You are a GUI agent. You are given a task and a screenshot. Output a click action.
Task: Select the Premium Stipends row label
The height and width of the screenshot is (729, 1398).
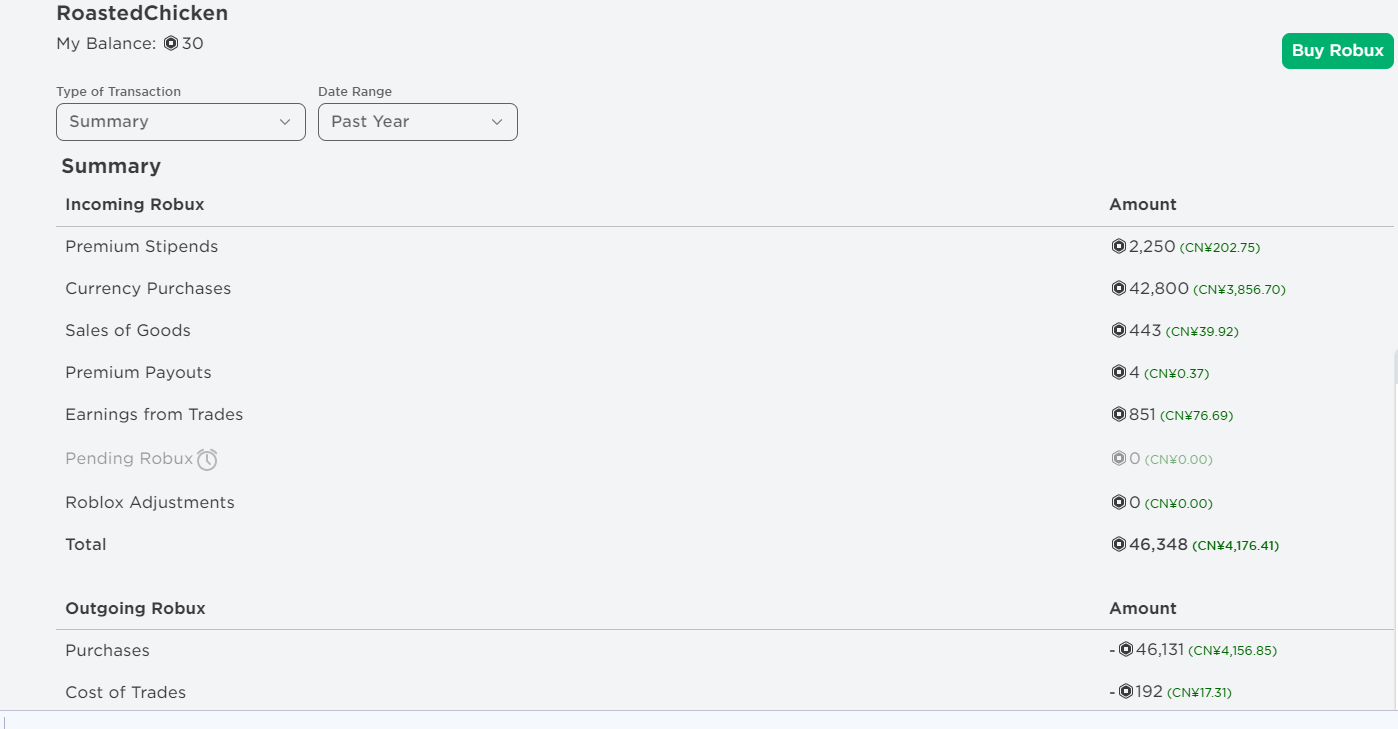(x=141, y=247)
